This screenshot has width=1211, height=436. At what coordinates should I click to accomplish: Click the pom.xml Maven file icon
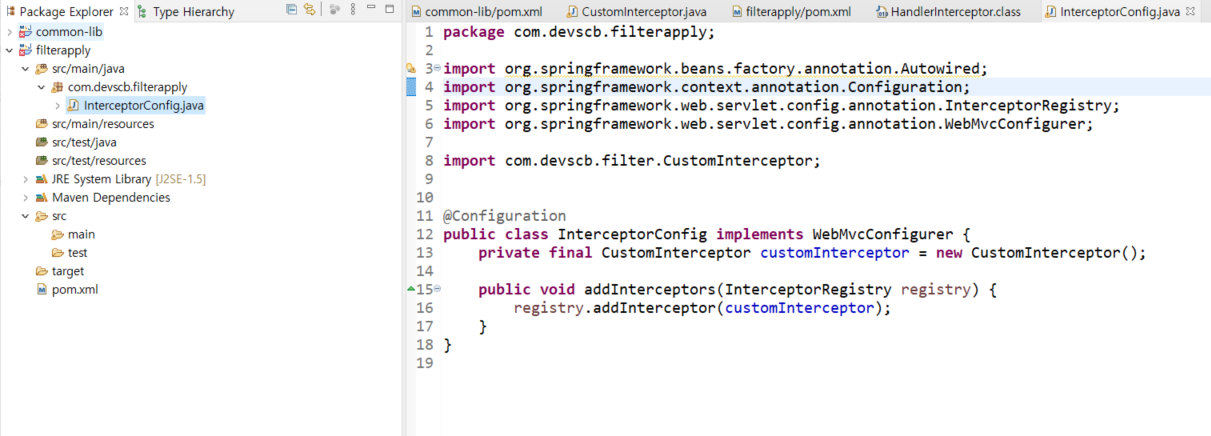coord(41,289)
